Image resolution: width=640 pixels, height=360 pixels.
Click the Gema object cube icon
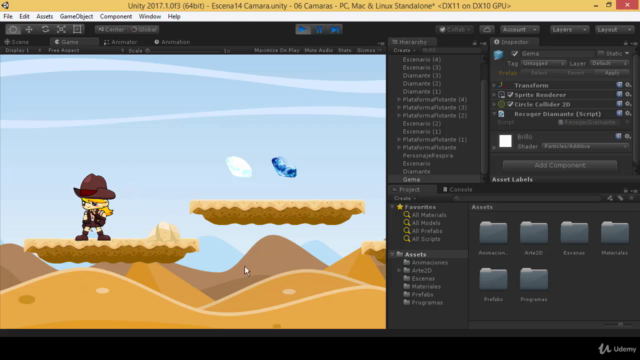498,55
